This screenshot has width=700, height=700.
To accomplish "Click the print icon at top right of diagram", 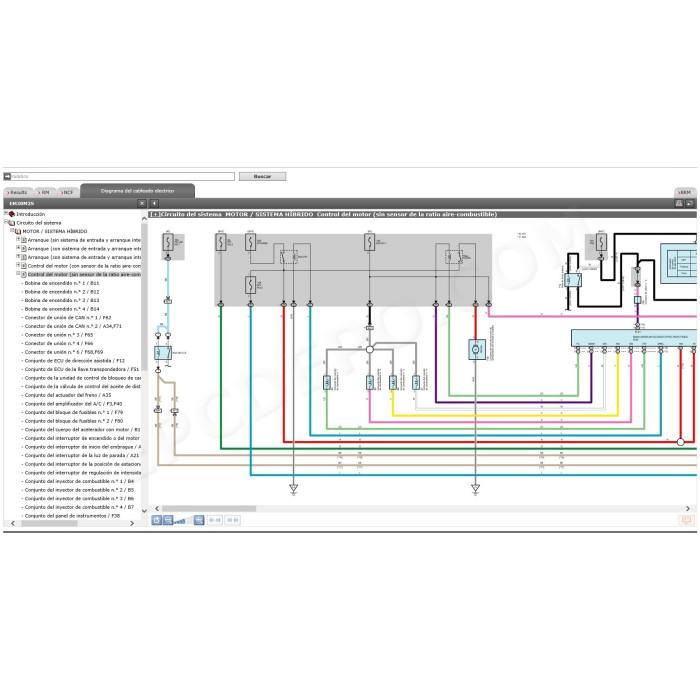I will (x=679, y=204).
